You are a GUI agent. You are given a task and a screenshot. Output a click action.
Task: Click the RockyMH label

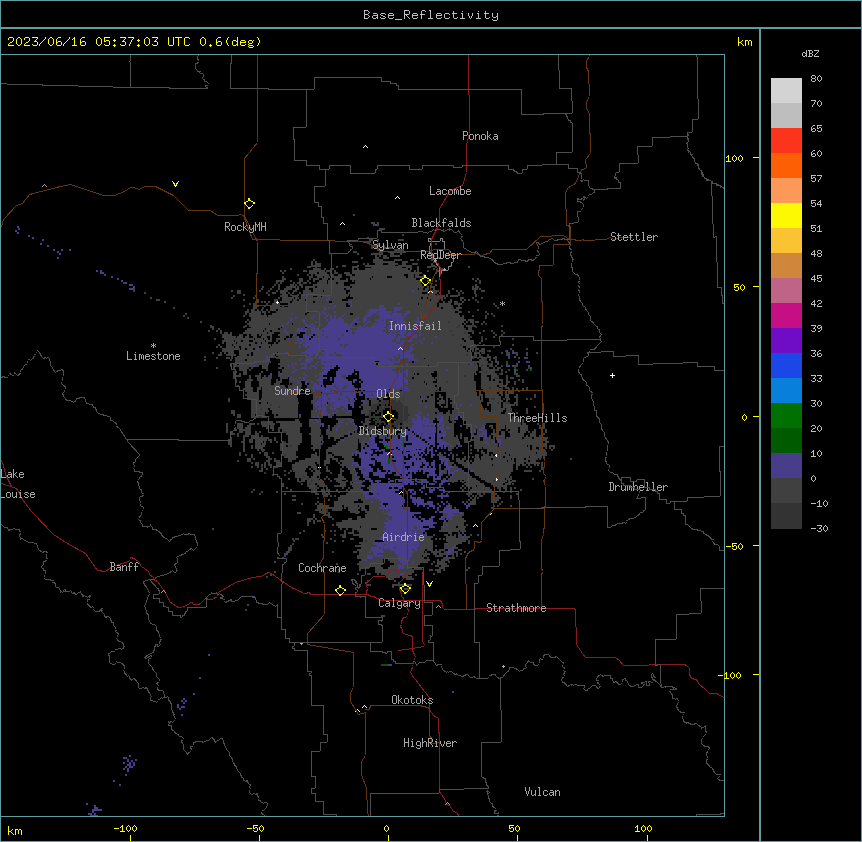tap(245, 226)
